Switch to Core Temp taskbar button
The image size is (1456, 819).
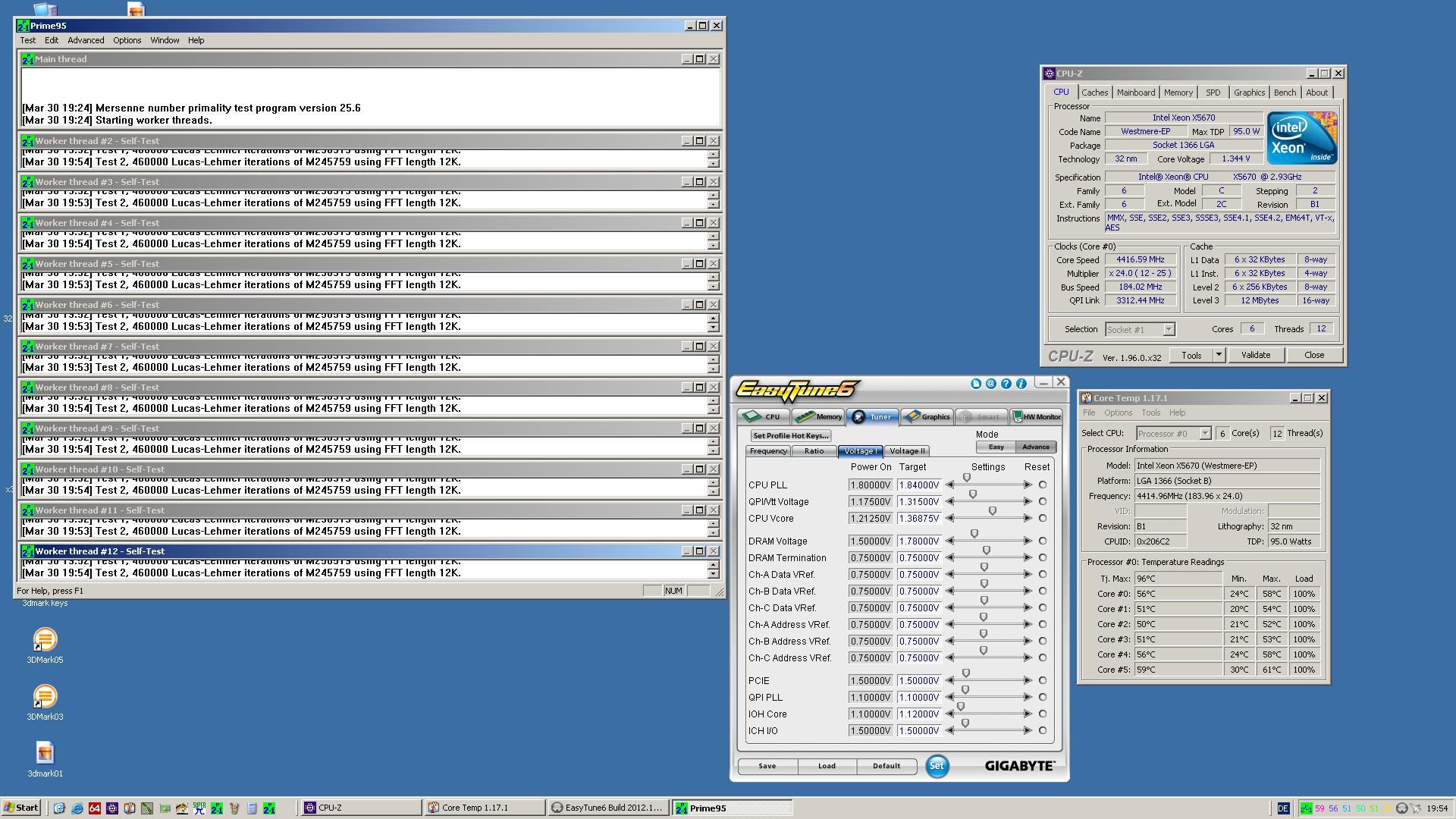click(485, 808)
